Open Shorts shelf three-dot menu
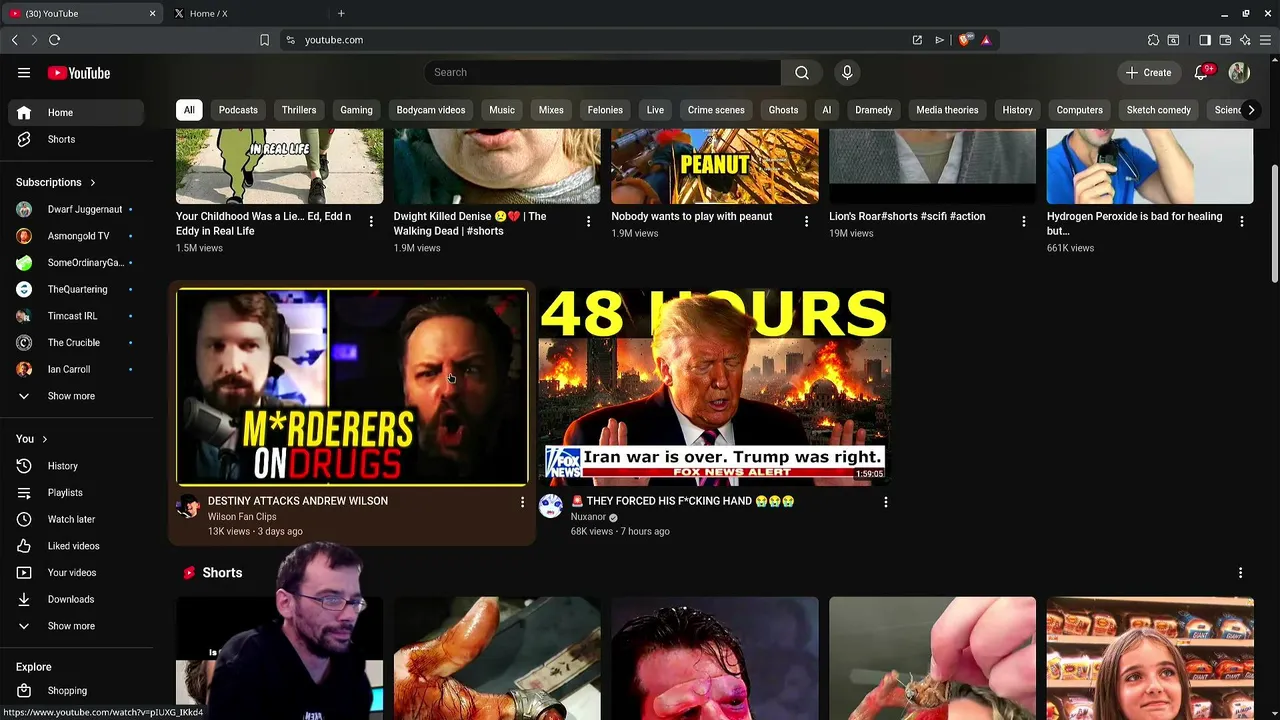1280x720 pixels. (1240, 573)
